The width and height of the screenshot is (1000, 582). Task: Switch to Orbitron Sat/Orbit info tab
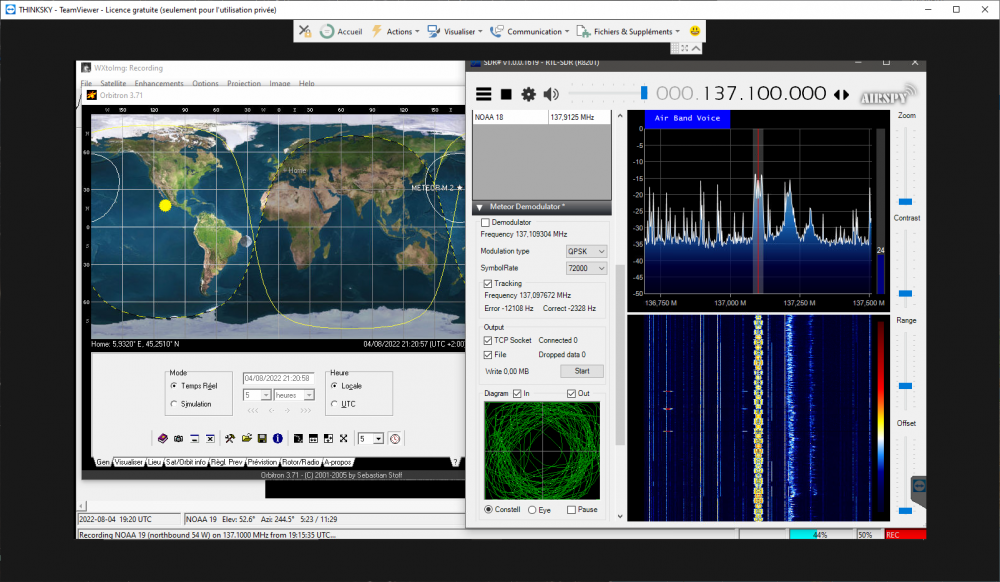pos(186,462)
